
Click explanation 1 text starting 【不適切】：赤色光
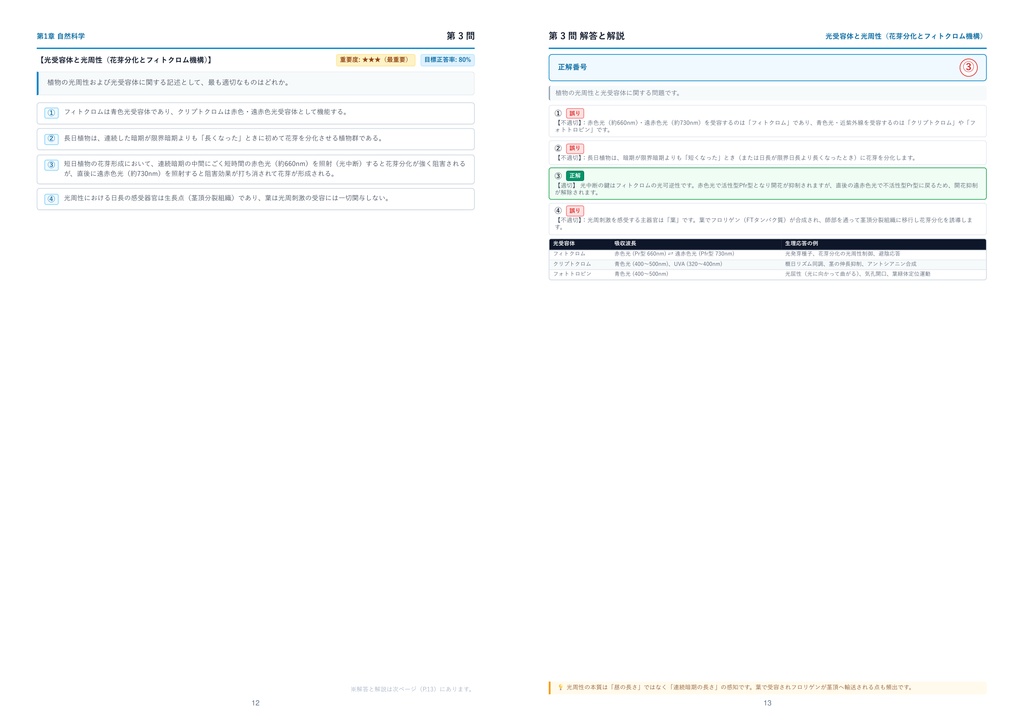765,126
